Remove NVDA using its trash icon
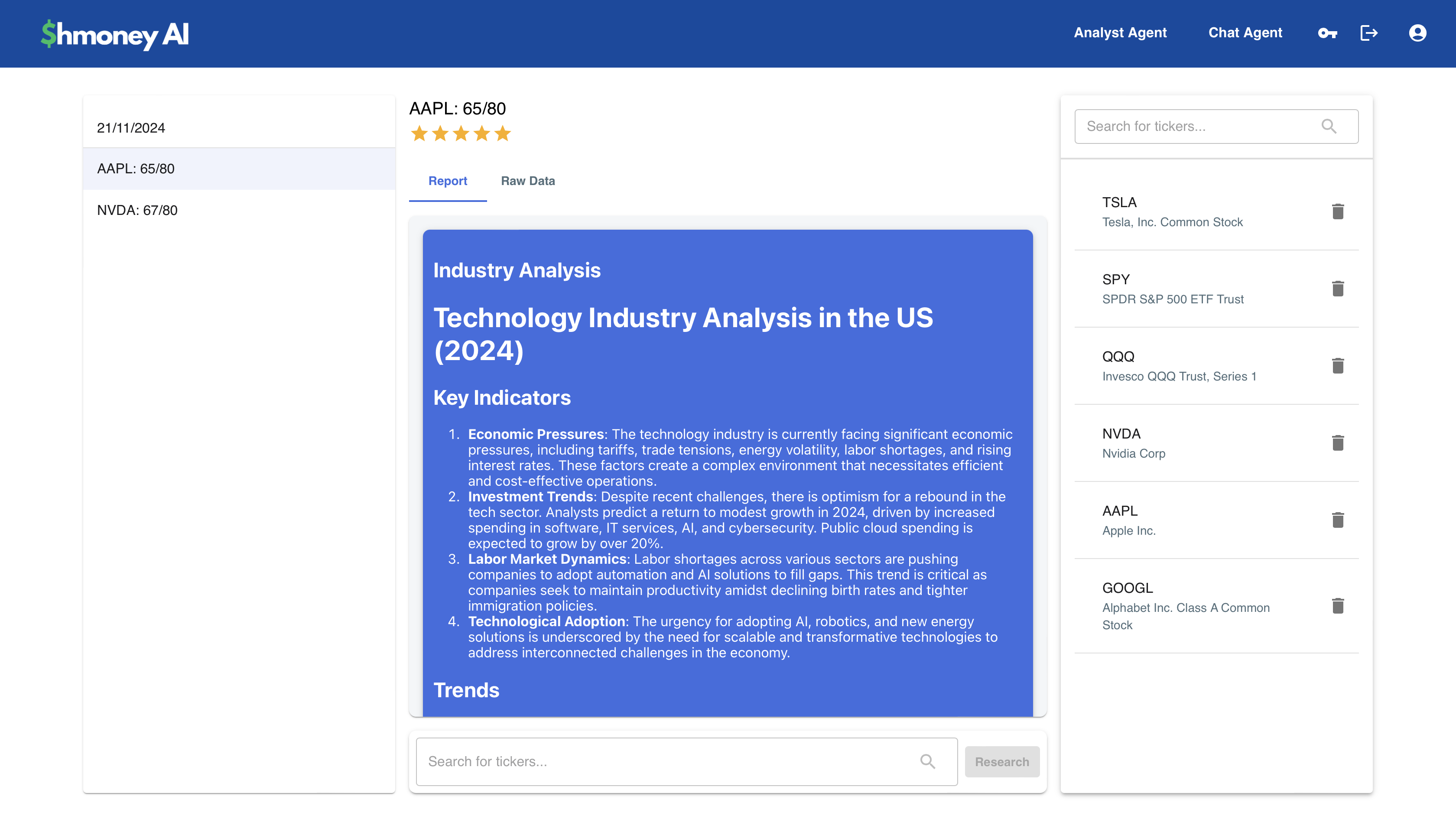Image resolution: width=1456 pixels, height=819 pixels. click(1337, 442)
